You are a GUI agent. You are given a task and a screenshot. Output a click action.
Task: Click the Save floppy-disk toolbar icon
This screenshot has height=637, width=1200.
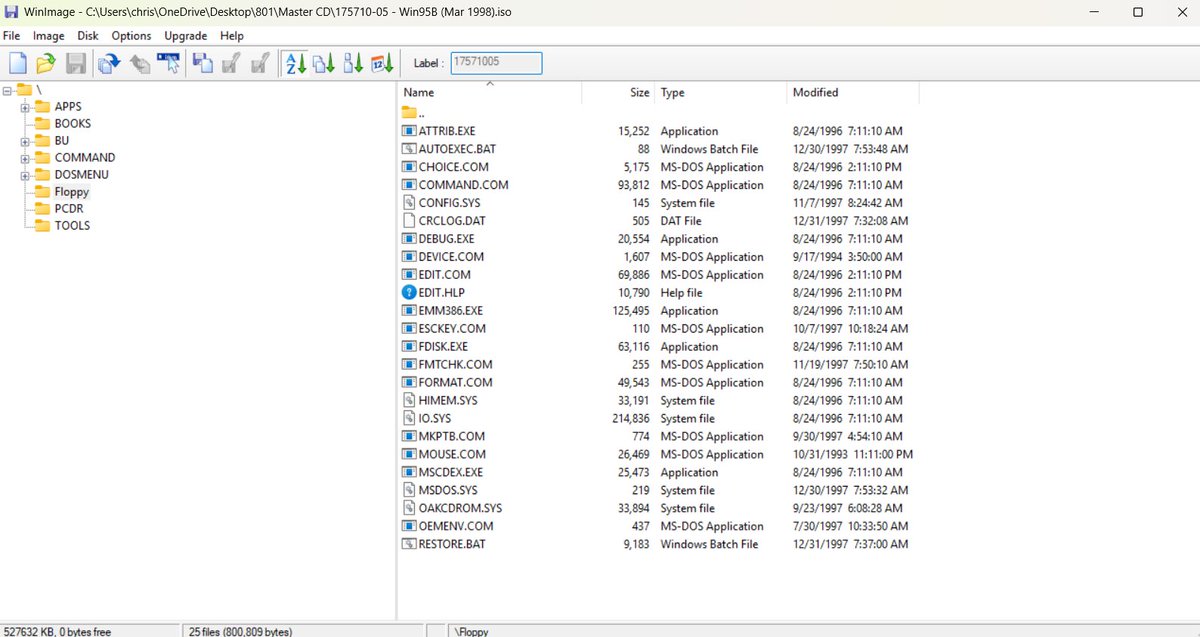75,64
